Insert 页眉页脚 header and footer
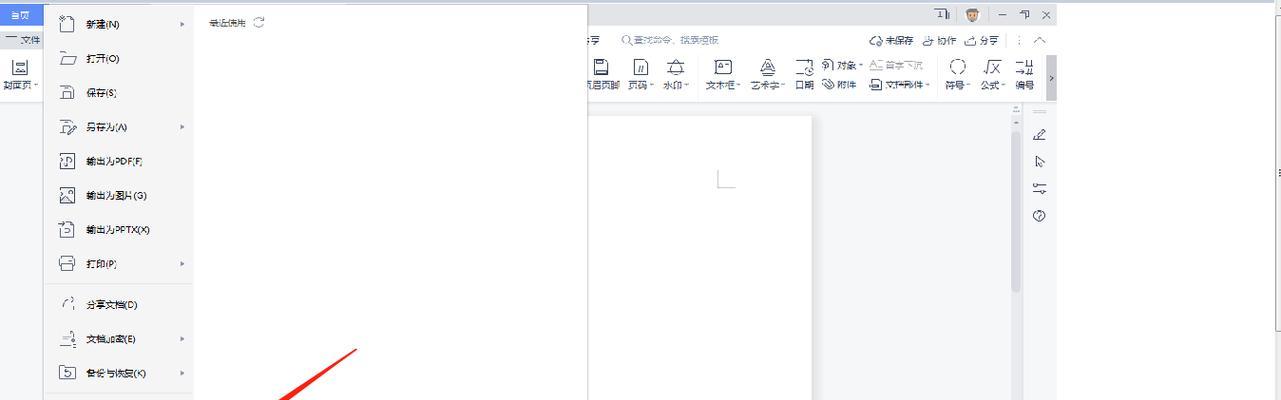1281x400 pixels. point(602,74)
